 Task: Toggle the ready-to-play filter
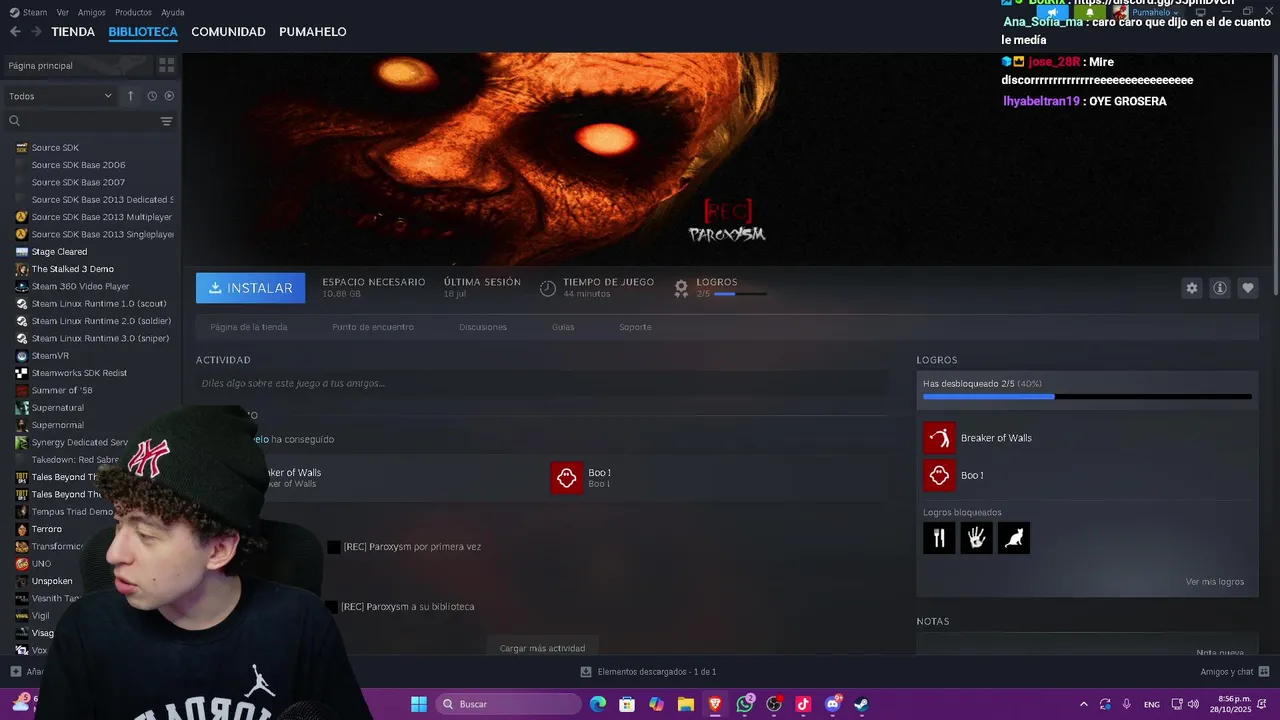[x=169, y=96]
